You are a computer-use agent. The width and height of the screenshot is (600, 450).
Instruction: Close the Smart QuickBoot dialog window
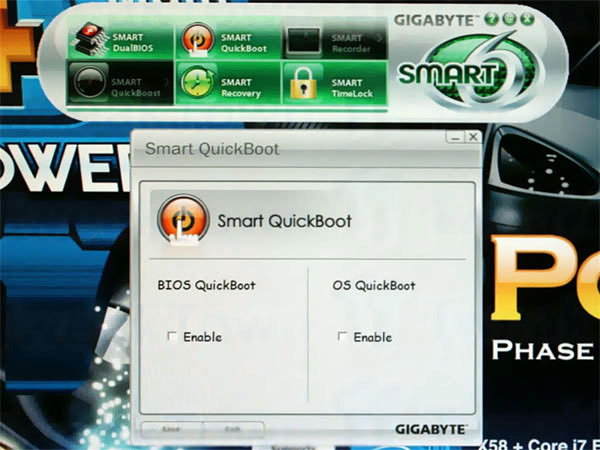click(x=473, y=137)
